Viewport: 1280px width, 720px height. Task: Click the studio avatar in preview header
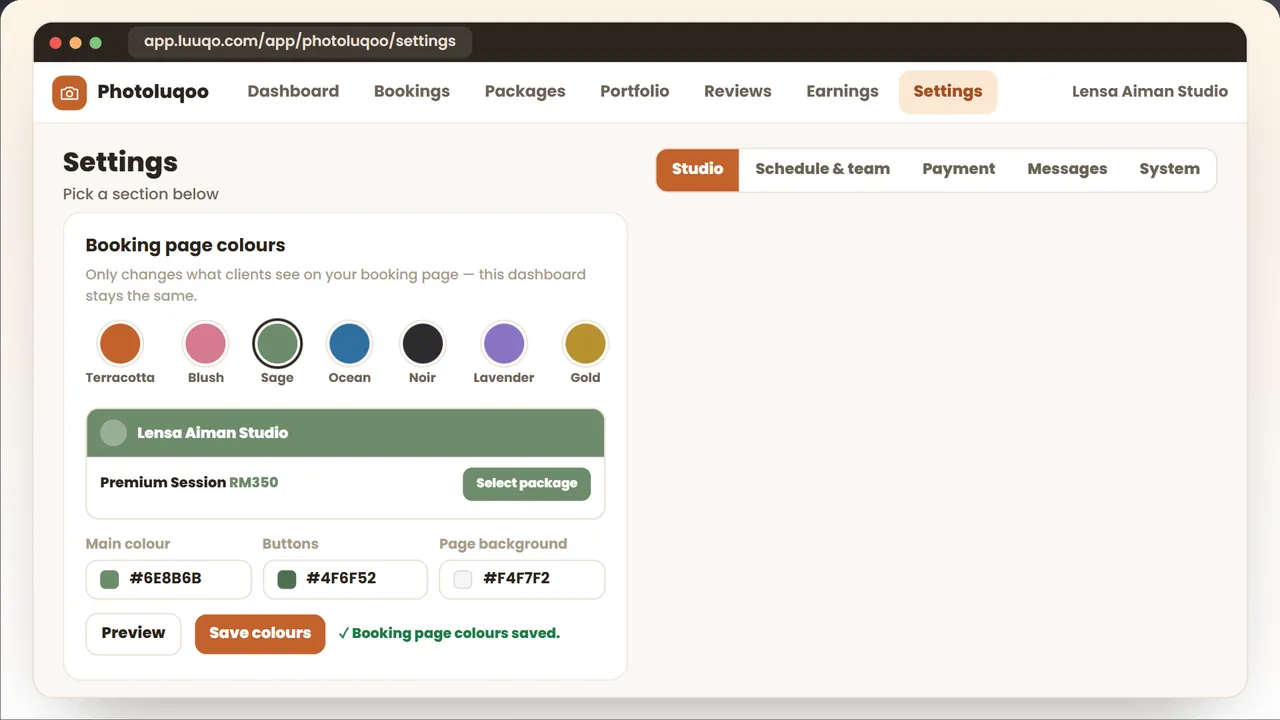coord(114,433)
